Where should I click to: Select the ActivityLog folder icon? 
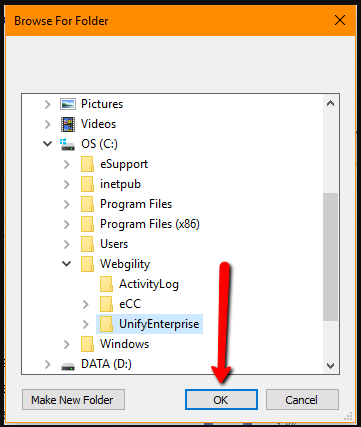106,284
